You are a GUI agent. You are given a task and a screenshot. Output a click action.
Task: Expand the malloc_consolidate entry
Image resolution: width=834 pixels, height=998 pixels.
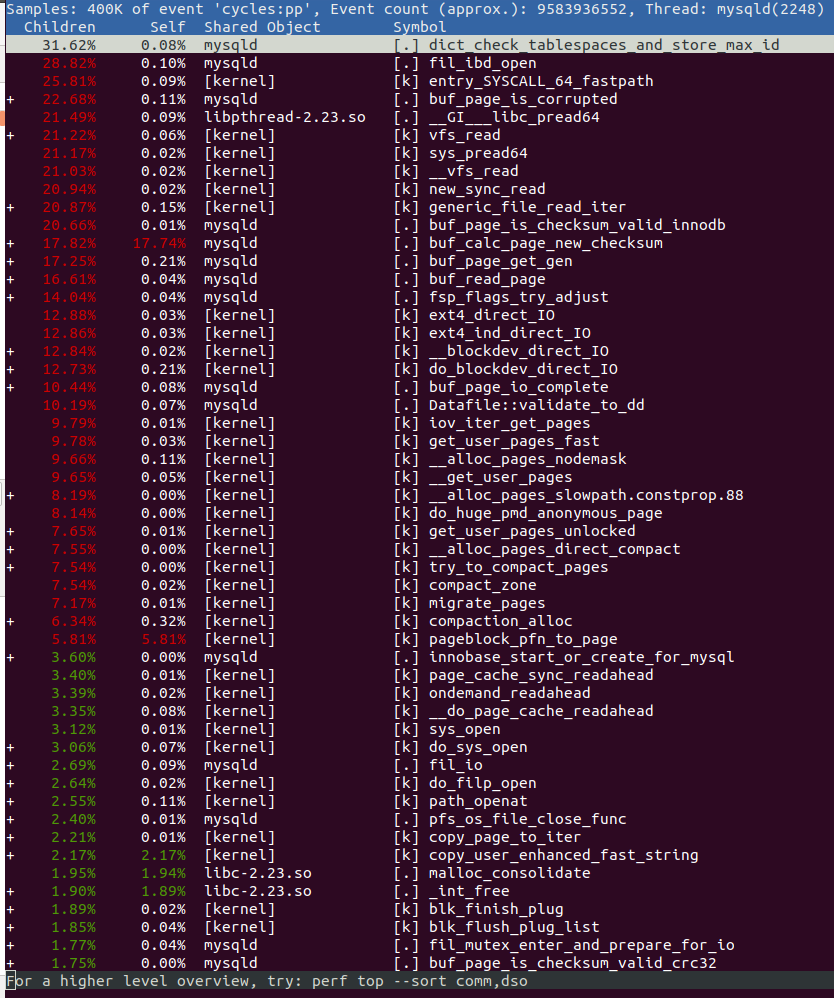[x=11, y=873]
